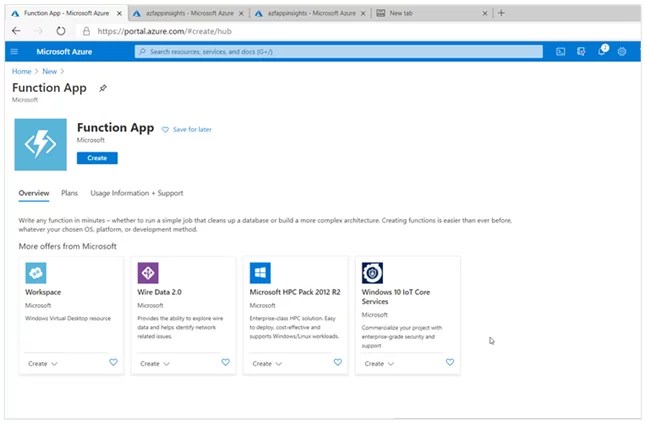Open Windows 10 IoT Core Services title
This screenshot has height=423, width=645.
[x=396, y=296]
